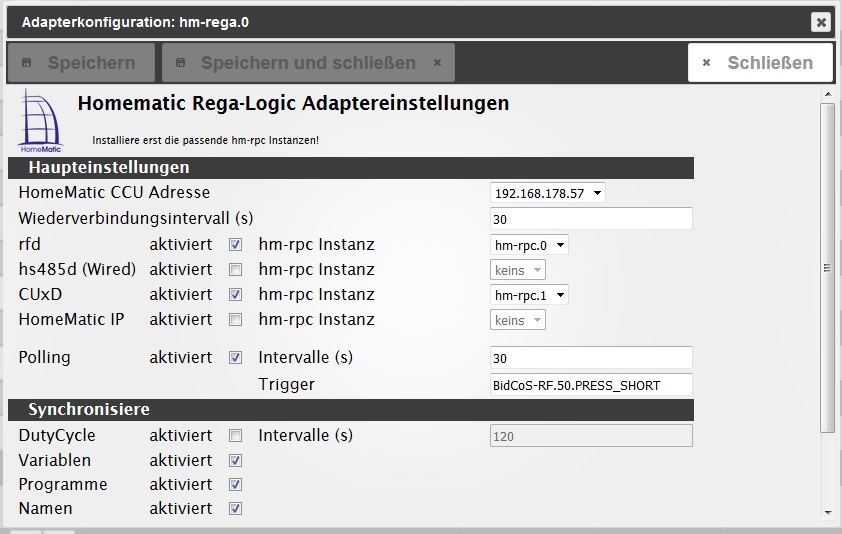Toggle the Namen sync checkbox
The width and height of the screenshot is (842, 534).
(235, 509)
